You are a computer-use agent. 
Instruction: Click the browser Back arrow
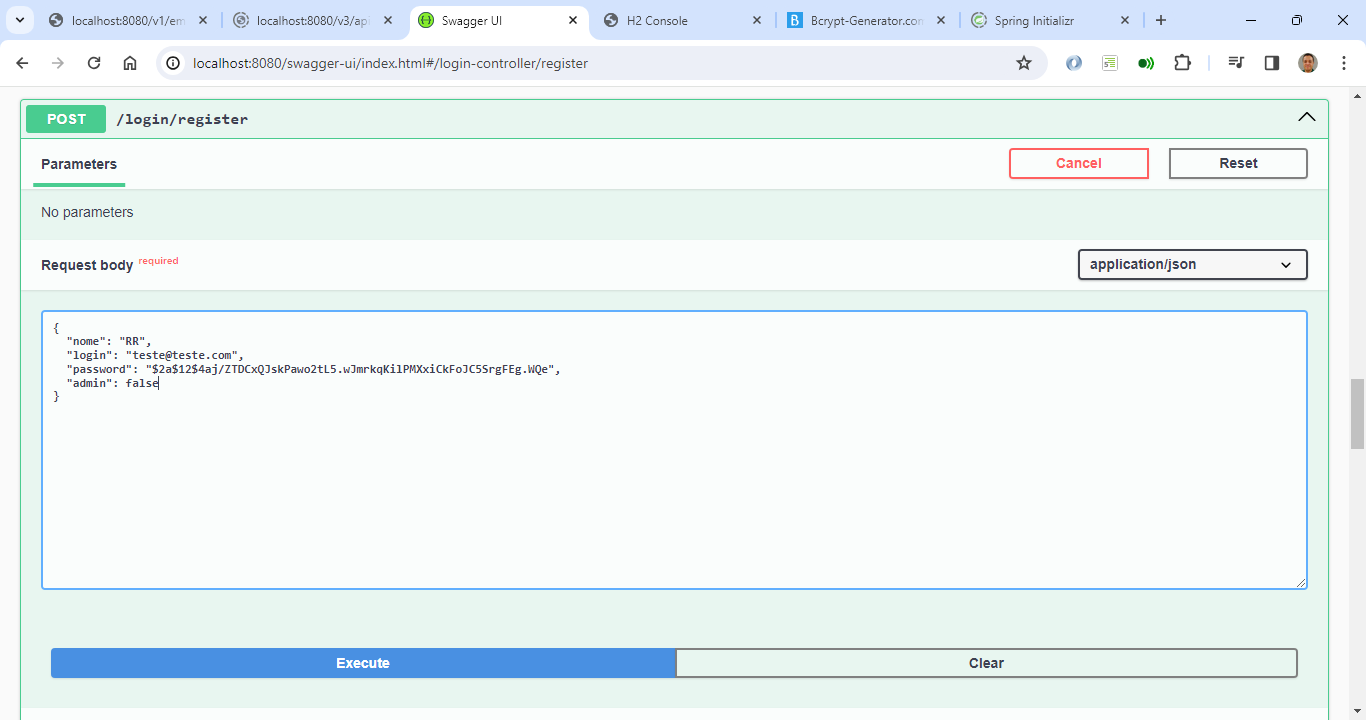[22, 63]
